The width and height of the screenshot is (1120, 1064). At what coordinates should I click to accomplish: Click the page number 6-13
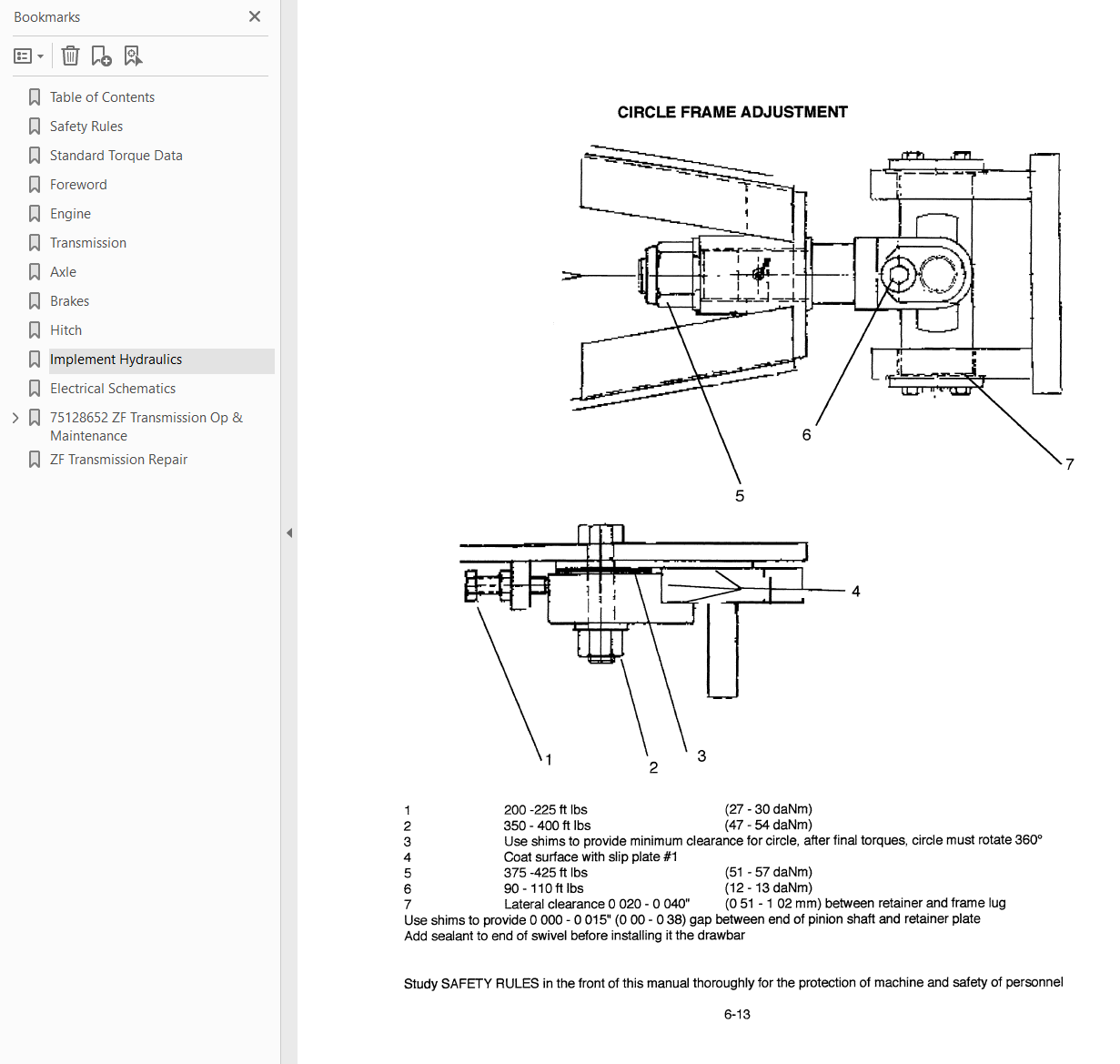point(737,1014)
